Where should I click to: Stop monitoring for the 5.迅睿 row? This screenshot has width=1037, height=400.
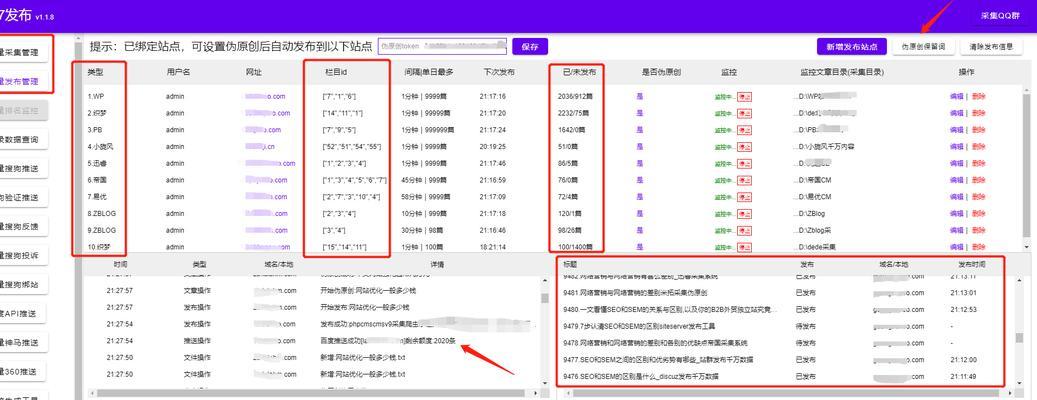[x=744, y=163]
